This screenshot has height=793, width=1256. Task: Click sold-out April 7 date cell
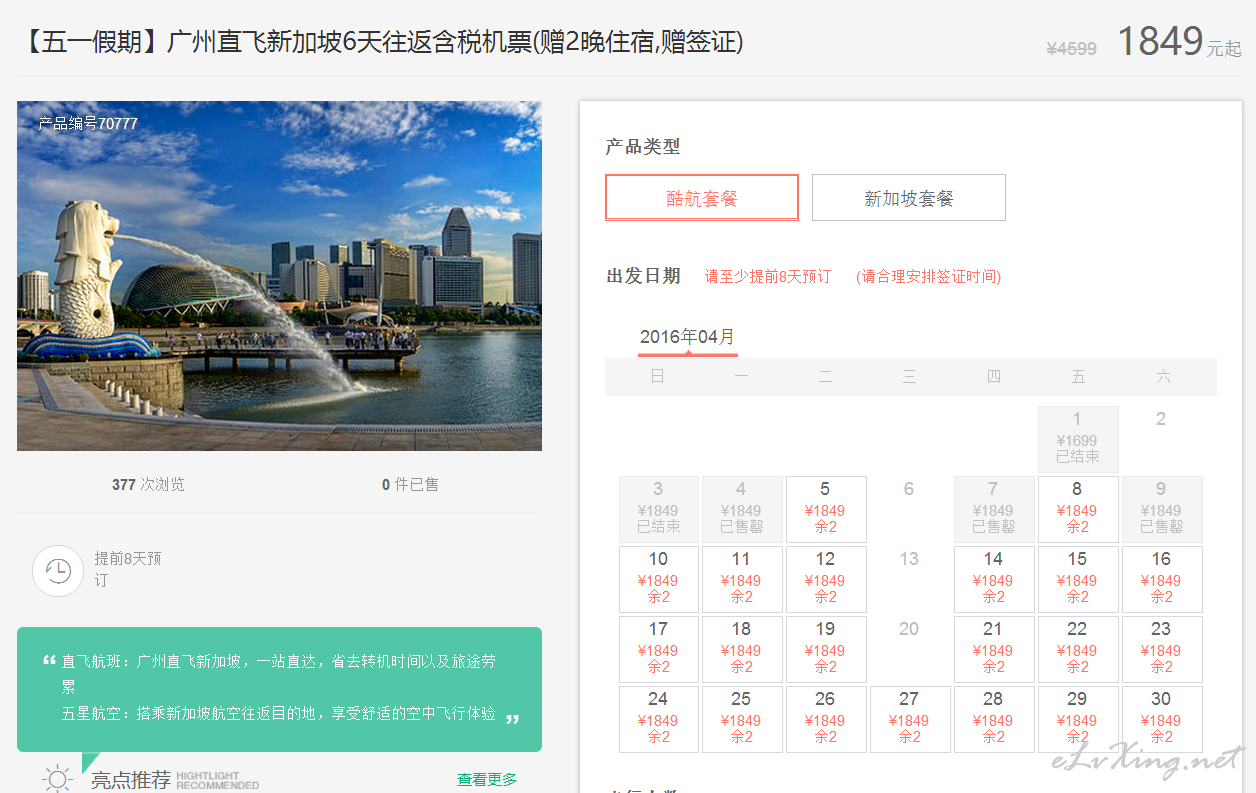(994, 509)
